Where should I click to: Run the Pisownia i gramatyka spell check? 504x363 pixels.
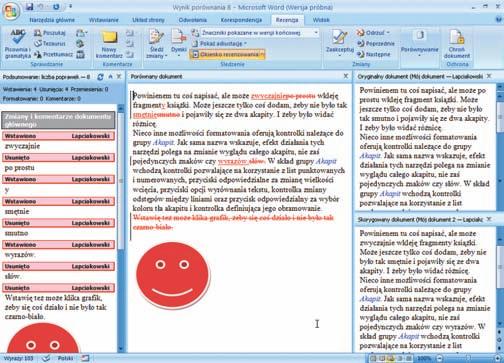18,43
